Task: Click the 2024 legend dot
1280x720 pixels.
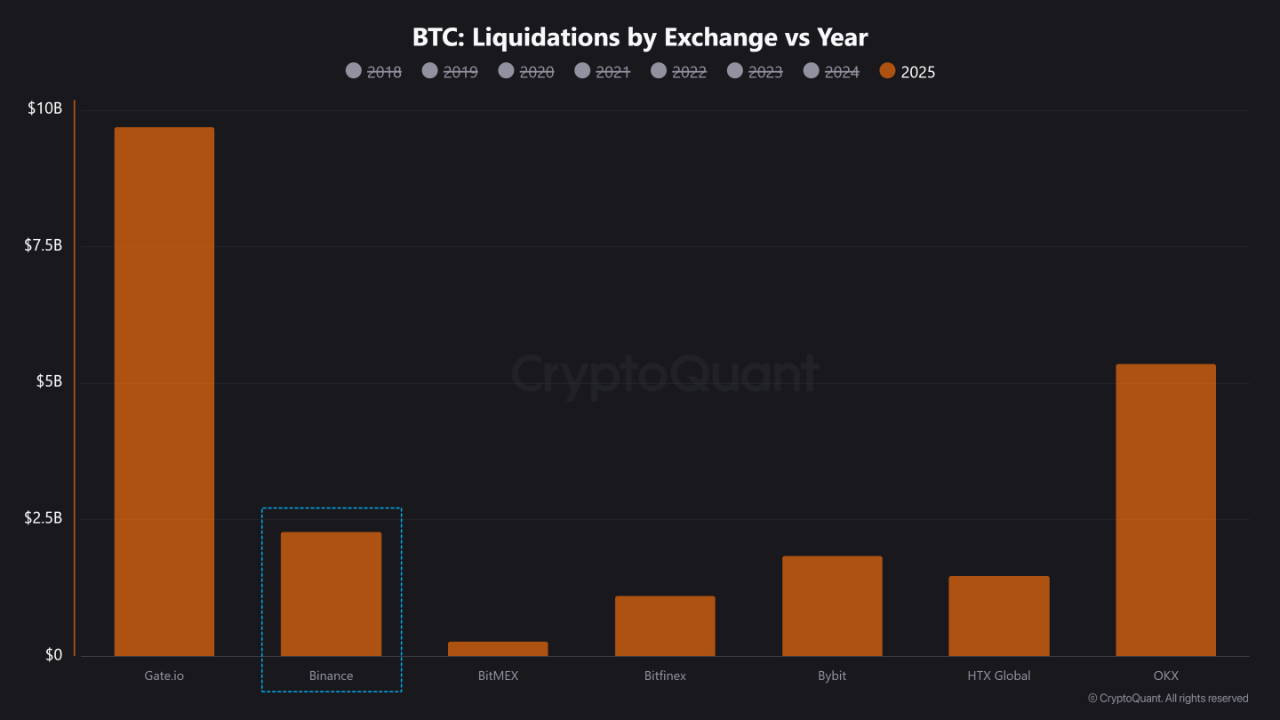Action: pos(812,71)
